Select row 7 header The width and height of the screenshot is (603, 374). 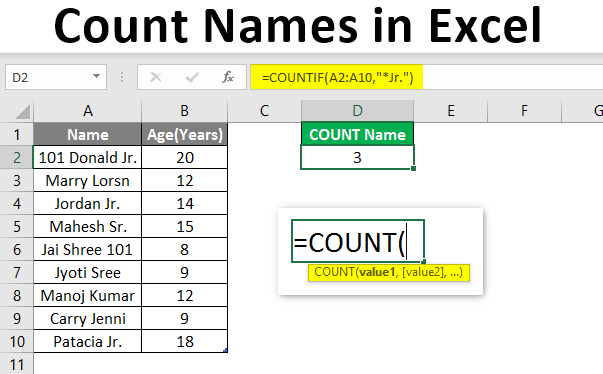[17, 273]
